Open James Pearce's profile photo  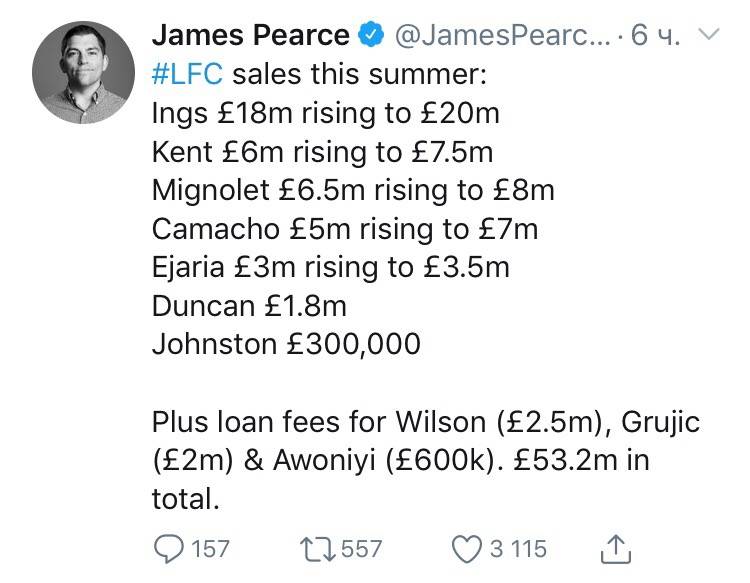[83, 72]
